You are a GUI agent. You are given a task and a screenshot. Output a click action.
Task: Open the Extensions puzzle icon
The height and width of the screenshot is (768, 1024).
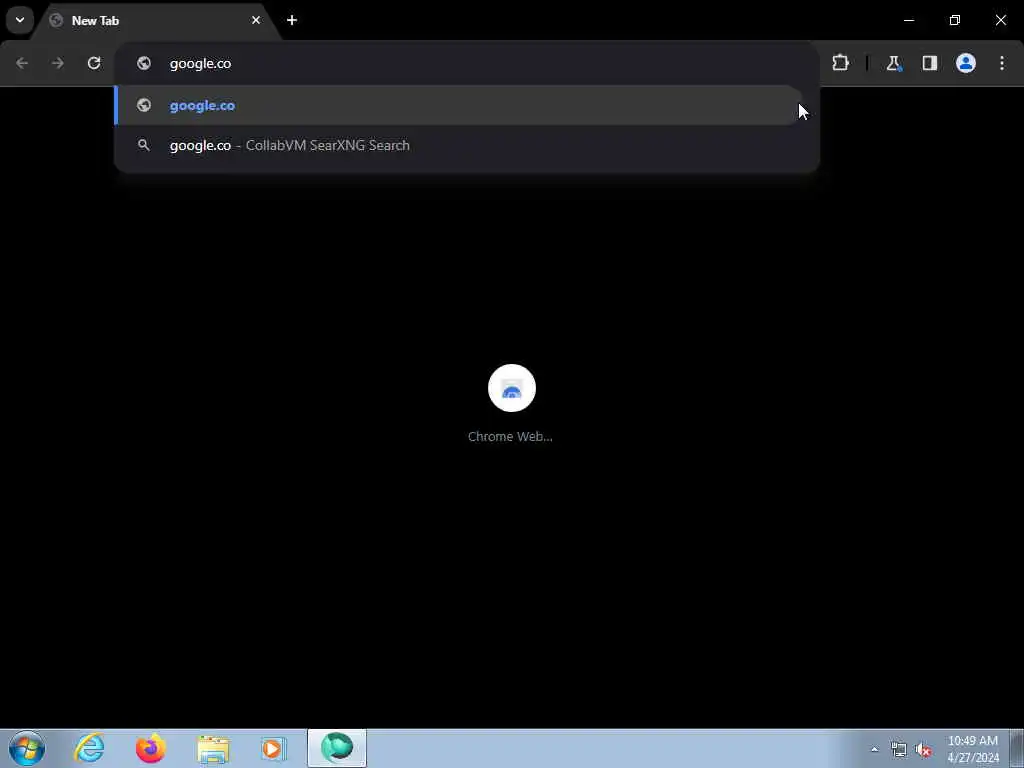[x=840, y=63]
